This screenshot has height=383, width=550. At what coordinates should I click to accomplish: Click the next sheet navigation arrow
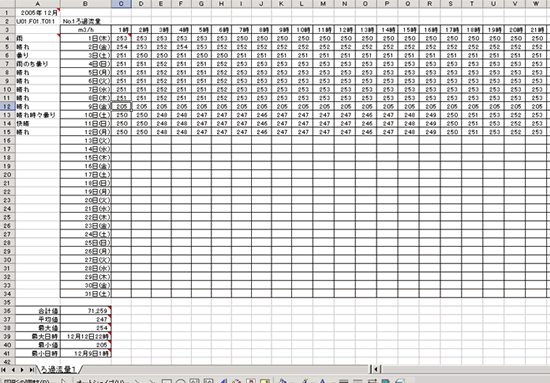pos(22,370)
